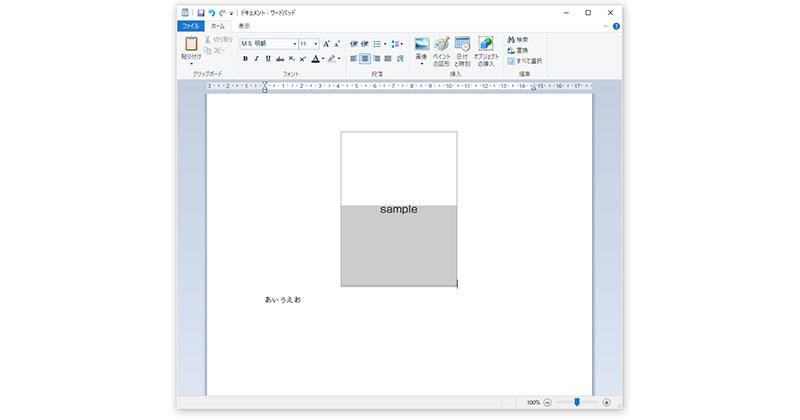The image size is (800, 420).
Task: Expand the font size dropdown showing 11
Action: pyautogui.click(x=316, y=44)
